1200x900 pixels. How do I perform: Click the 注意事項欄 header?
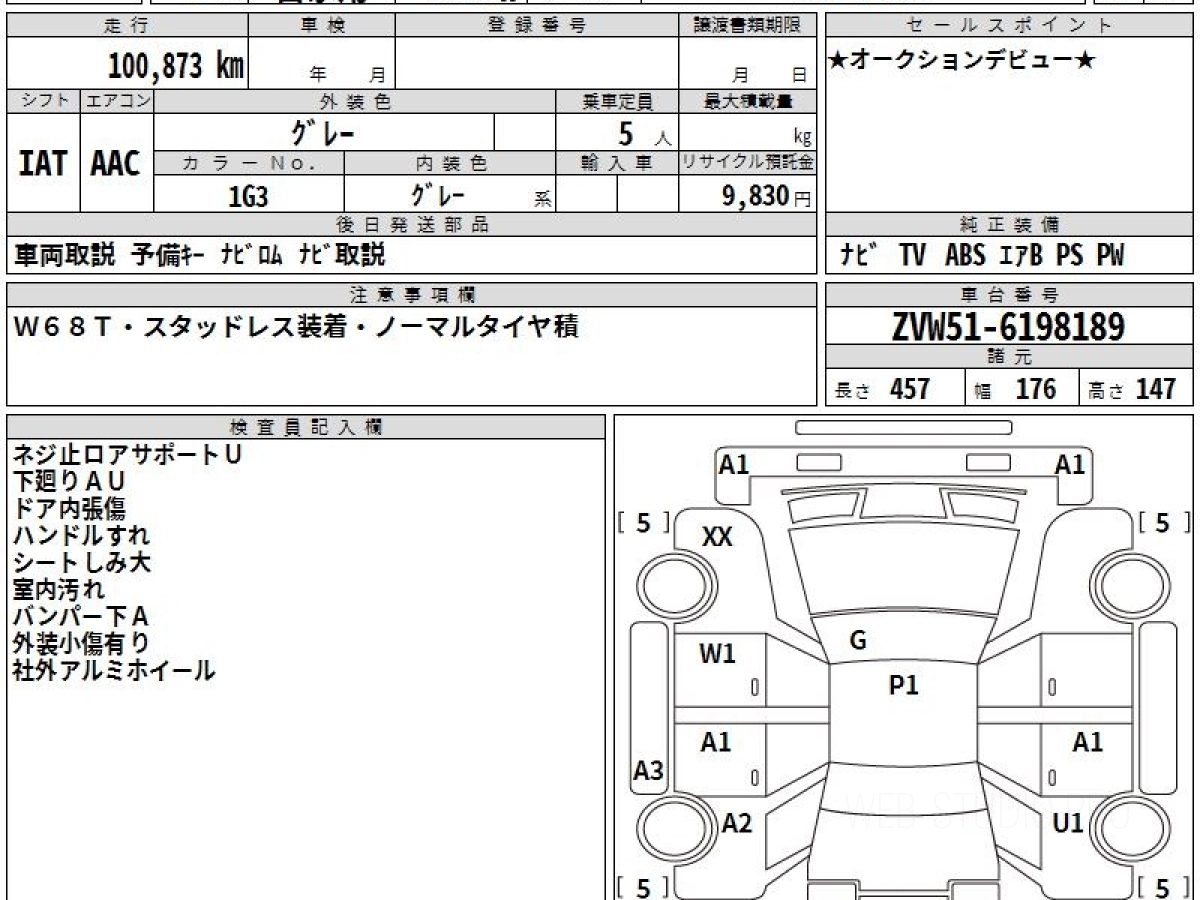[x=412, y=295]
